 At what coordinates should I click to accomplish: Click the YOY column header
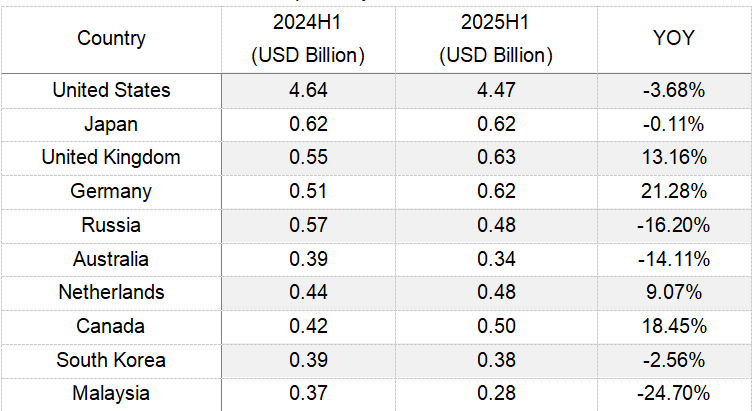pos(674,39)
